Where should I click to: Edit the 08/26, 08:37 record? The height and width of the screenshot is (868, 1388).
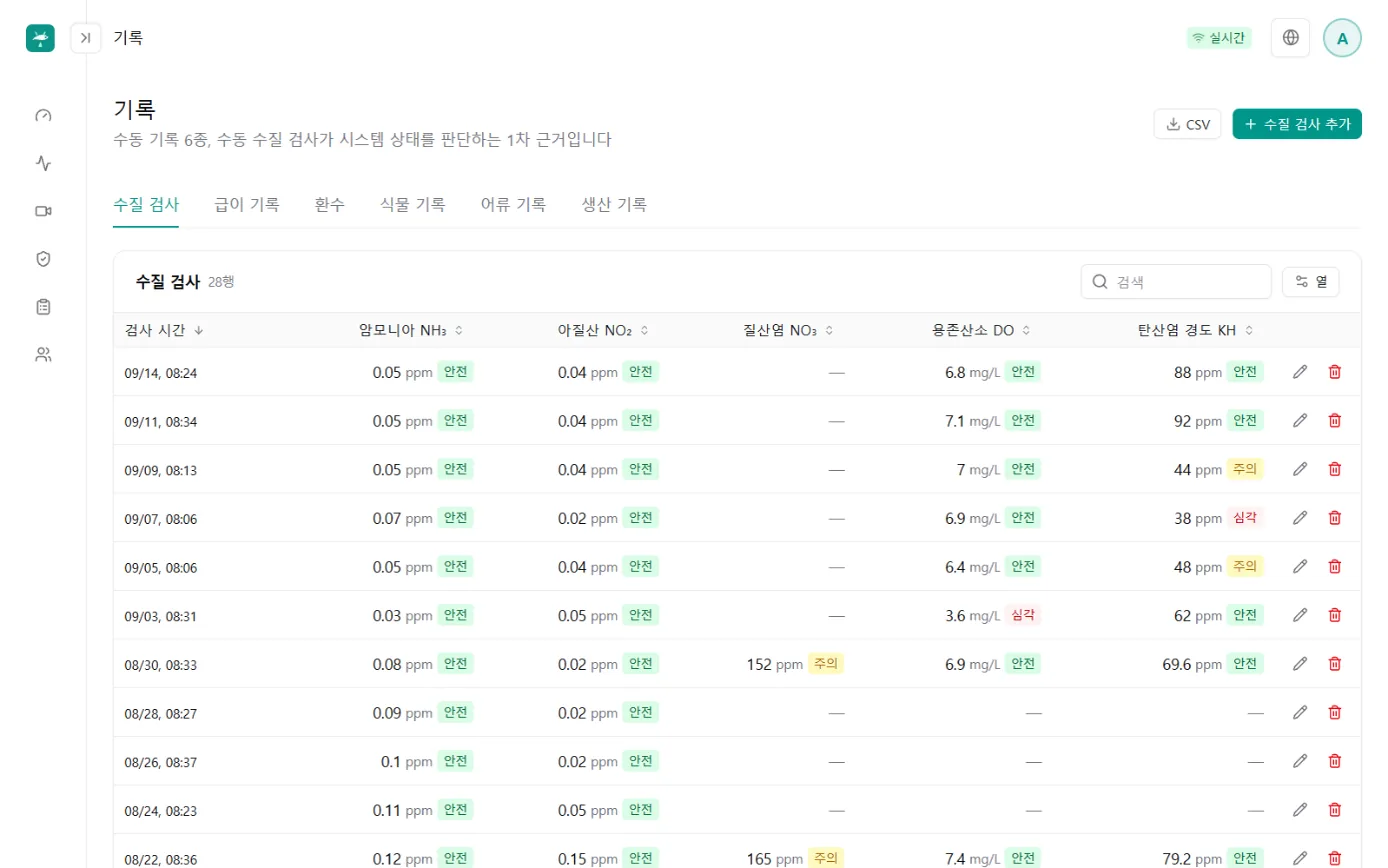[x=1300, y=761]
